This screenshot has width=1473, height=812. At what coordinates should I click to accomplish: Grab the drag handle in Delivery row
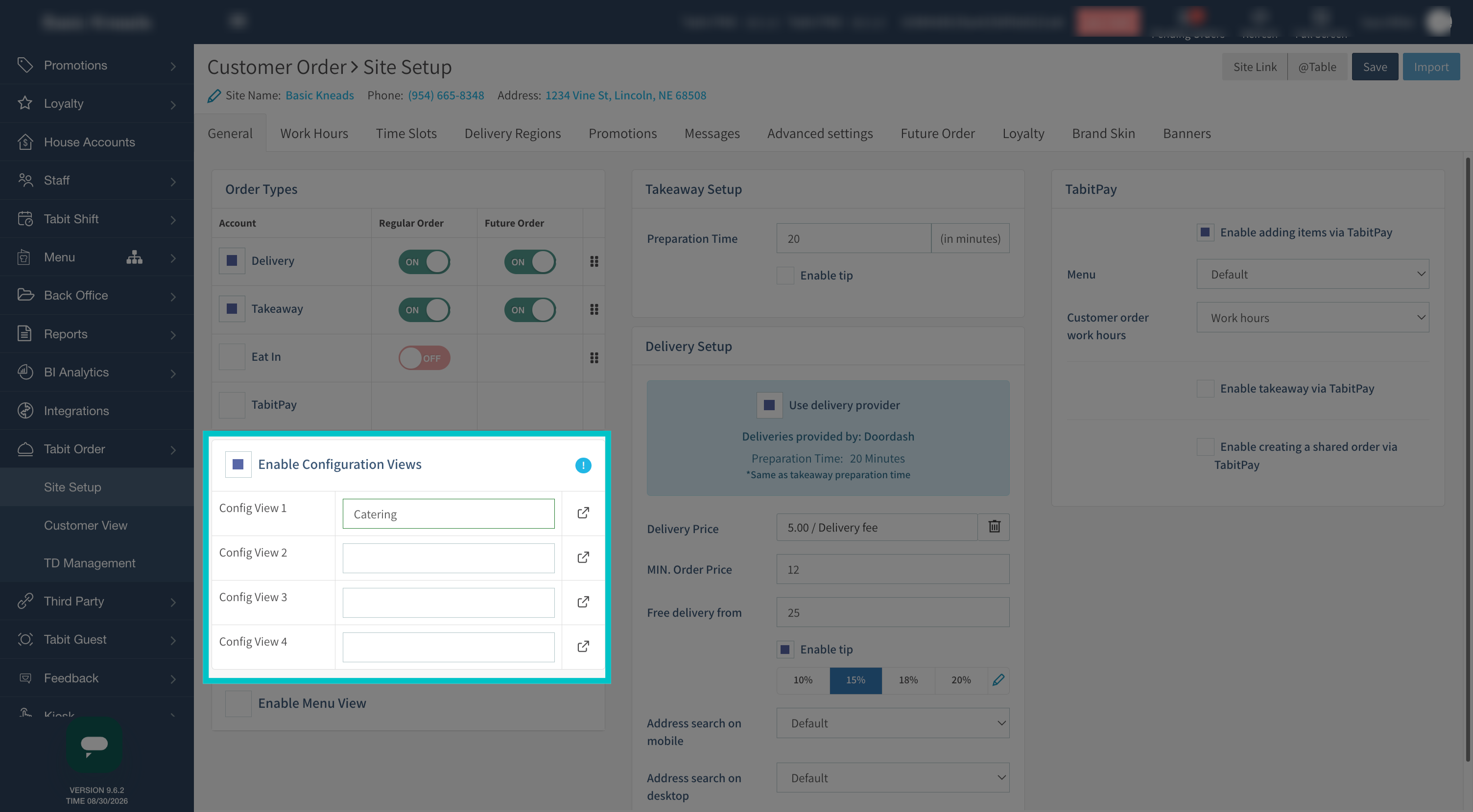[x=594, y=261]
